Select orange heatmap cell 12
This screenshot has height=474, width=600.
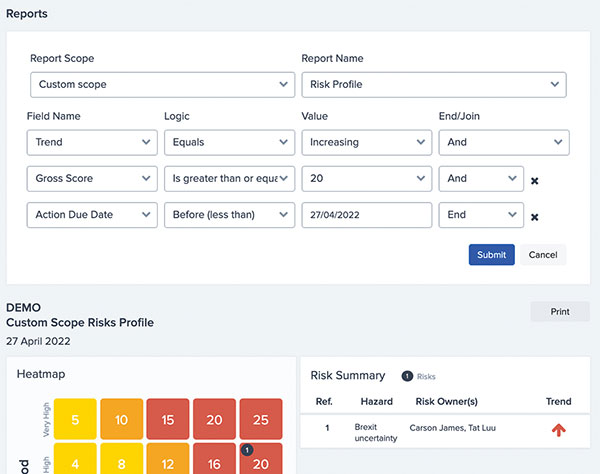point(168,459)
